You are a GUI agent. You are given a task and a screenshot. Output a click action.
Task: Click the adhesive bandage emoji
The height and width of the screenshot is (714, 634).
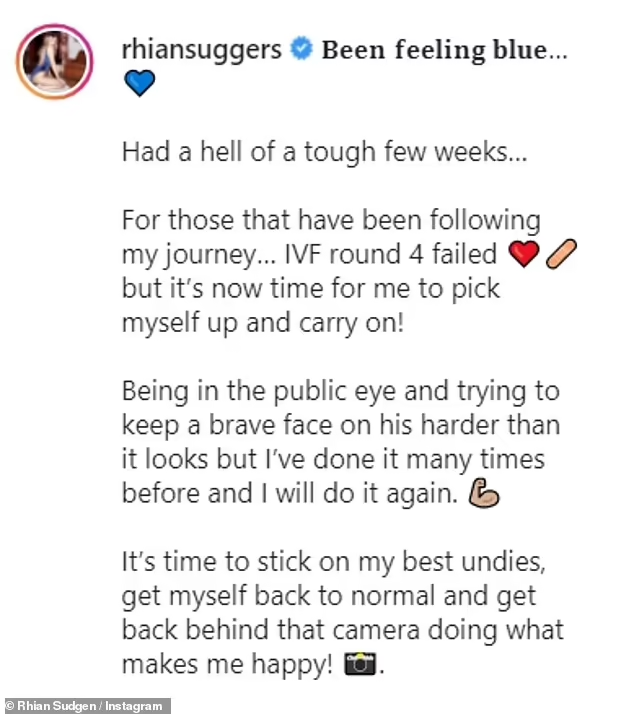coord(561,254)
